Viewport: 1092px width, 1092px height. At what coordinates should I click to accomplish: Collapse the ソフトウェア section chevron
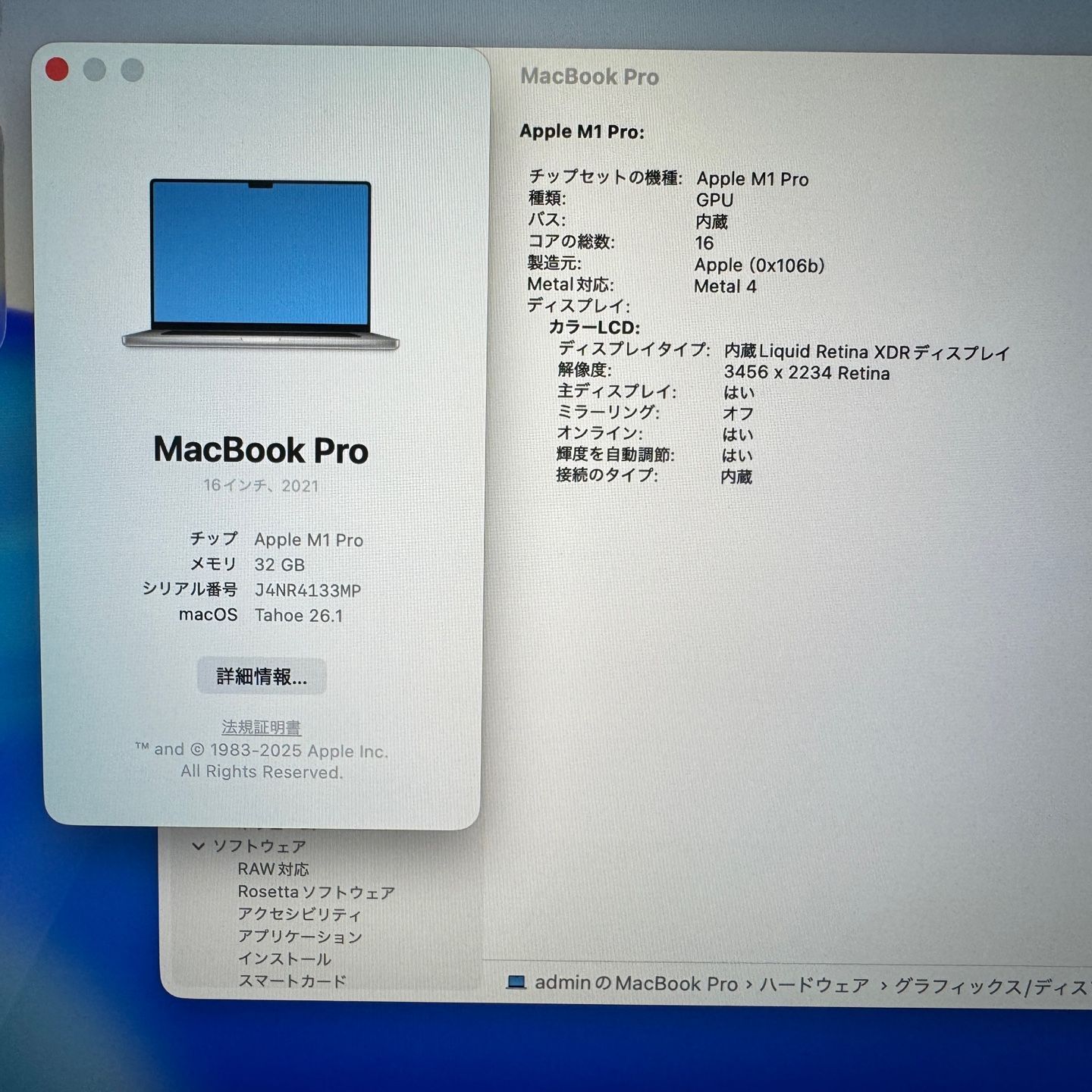click(199, 846)
